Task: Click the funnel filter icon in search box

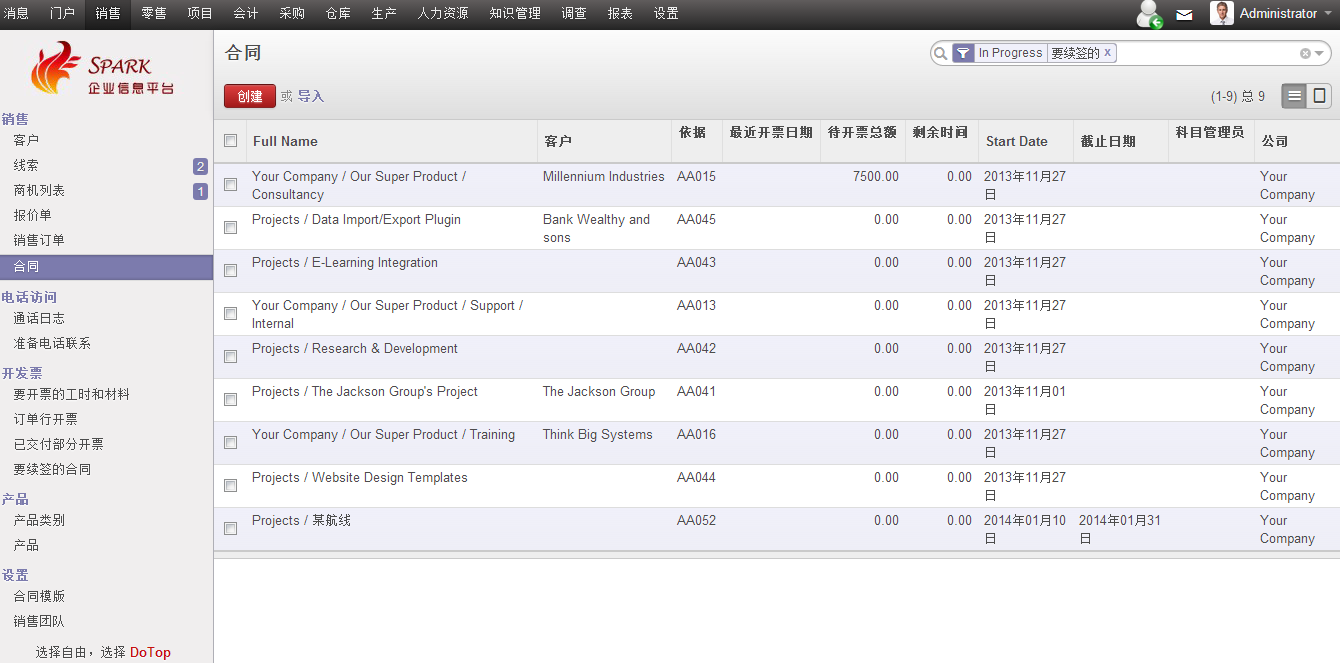Action: tap(962, 53)
